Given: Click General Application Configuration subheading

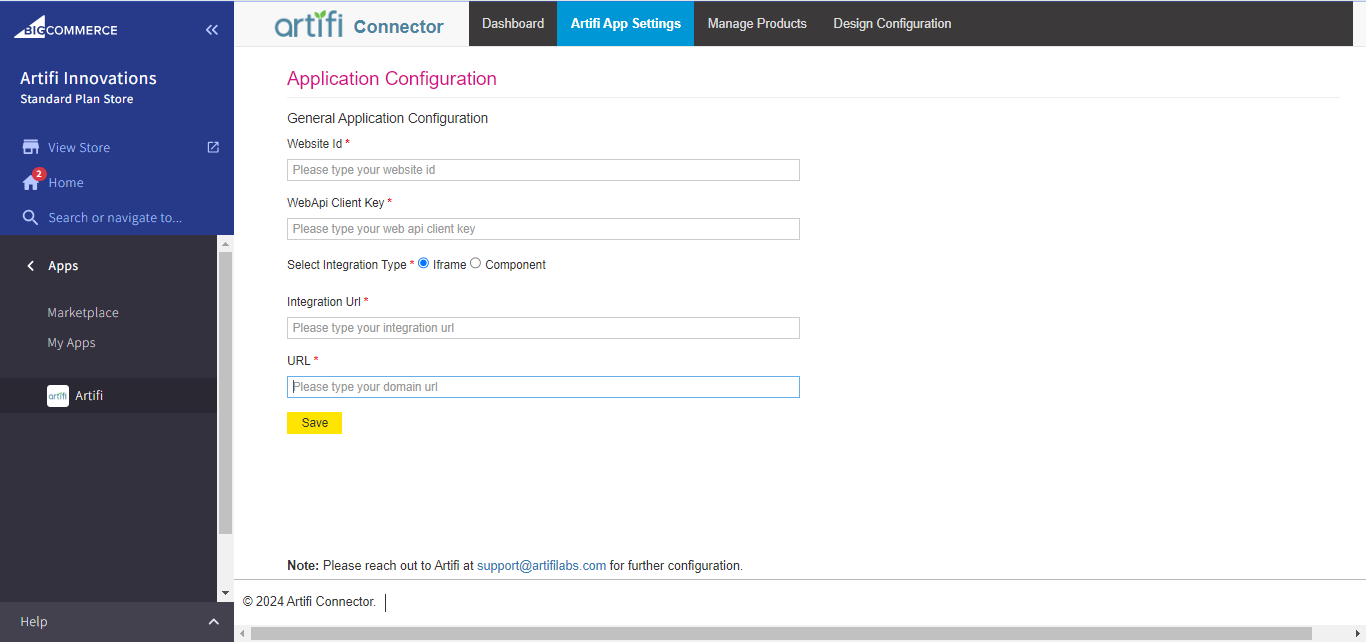Looking at the screenshot, I should coord(387,118).
